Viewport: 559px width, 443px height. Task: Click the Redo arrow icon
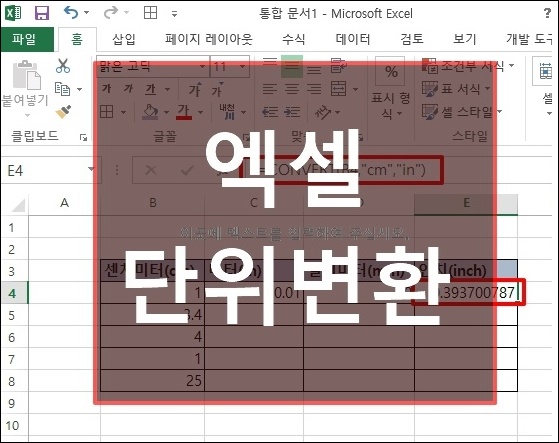click(111, 13)
